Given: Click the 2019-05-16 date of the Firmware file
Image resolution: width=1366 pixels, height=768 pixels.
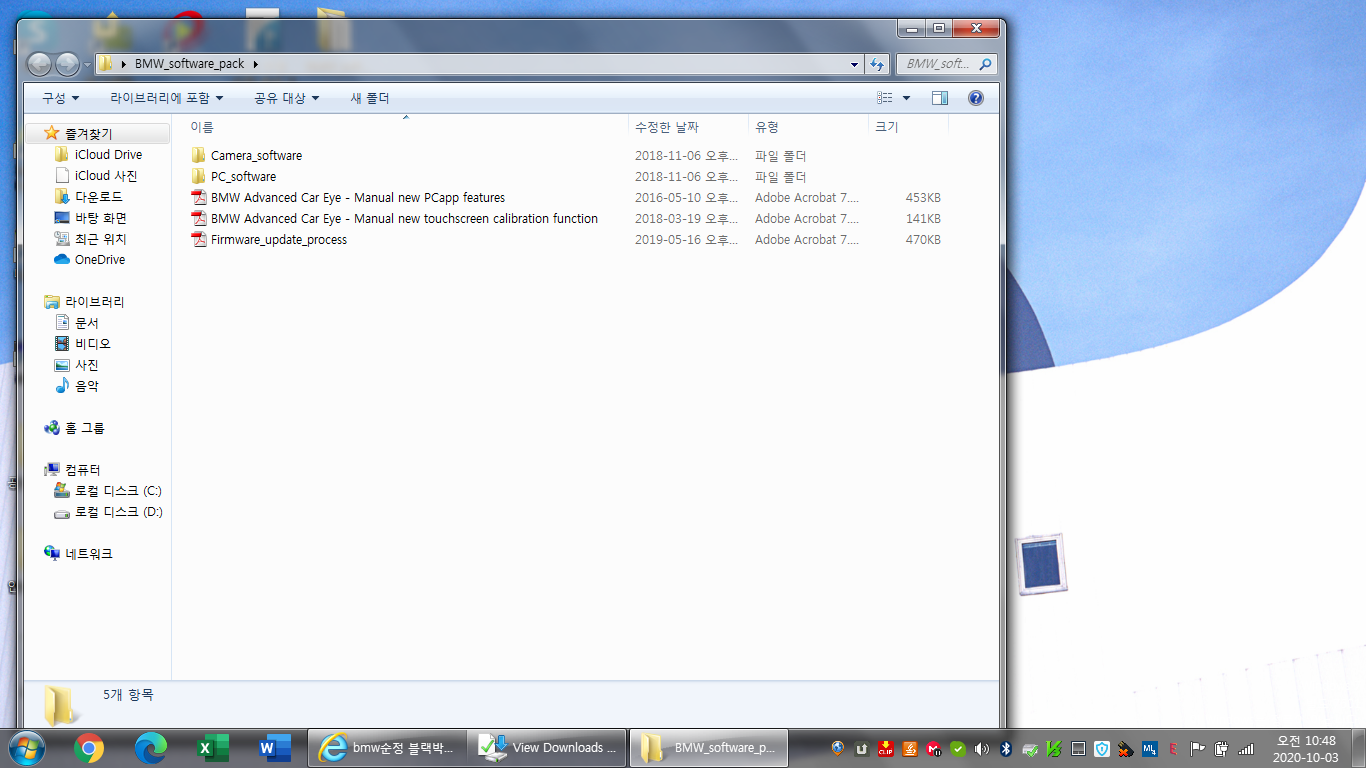Looking at the screenshot, I should click(686, 240).
